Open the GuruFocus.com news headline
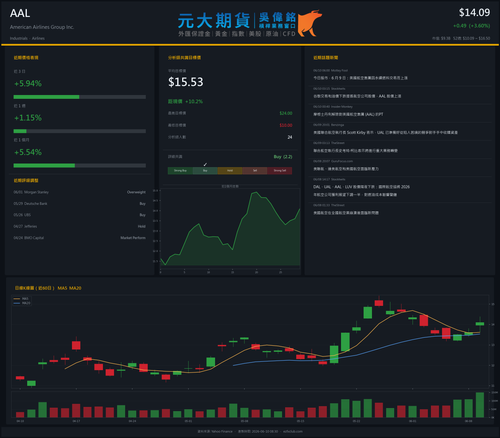500x438 pixels. (346, 169)
